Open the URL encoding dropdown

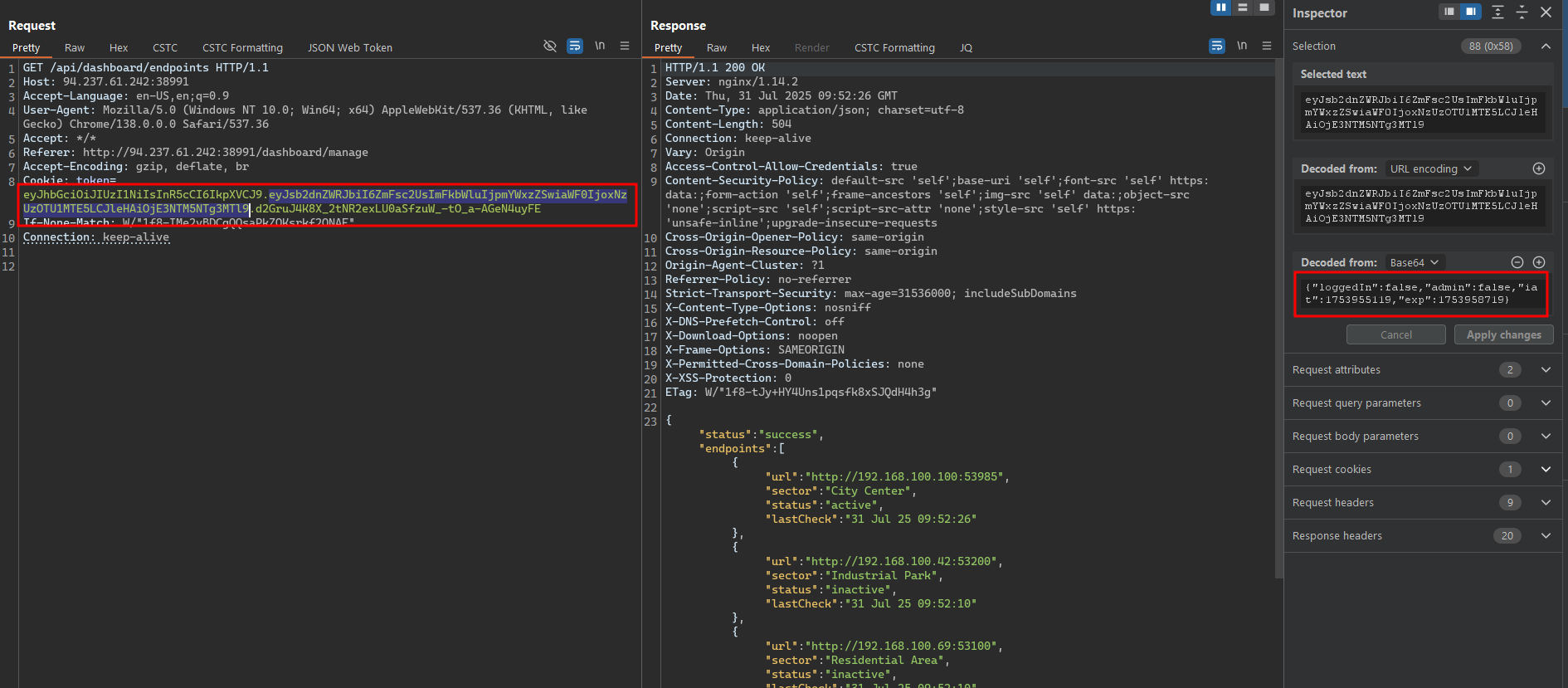pos(1431,168)
